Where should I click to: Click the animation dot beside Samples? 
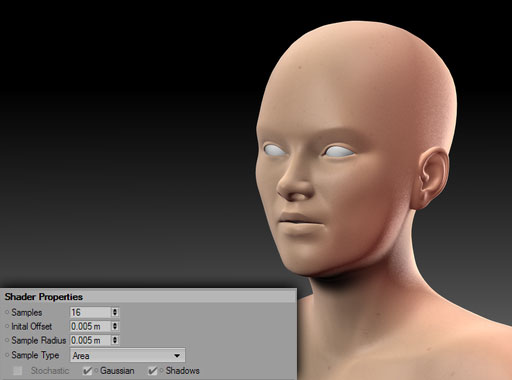7,312
